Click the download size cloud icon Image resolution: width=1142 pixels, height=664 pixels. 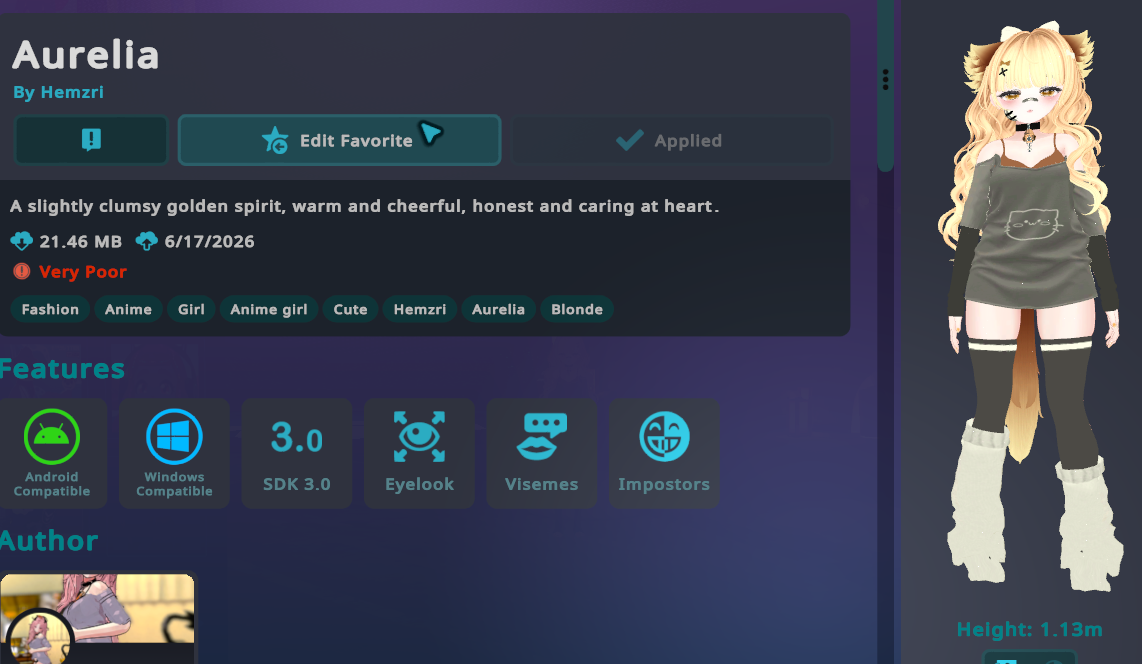coord(21,241)
